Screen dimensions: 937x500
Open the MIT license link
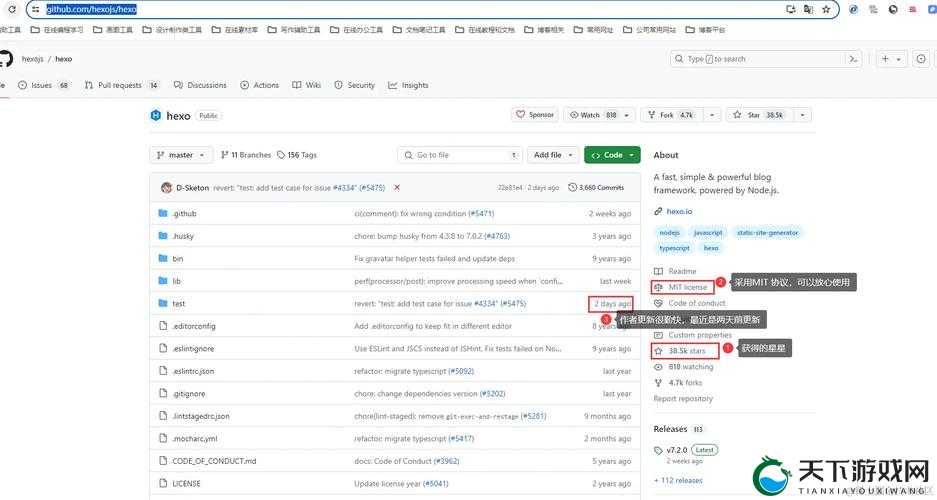[687, 287]
